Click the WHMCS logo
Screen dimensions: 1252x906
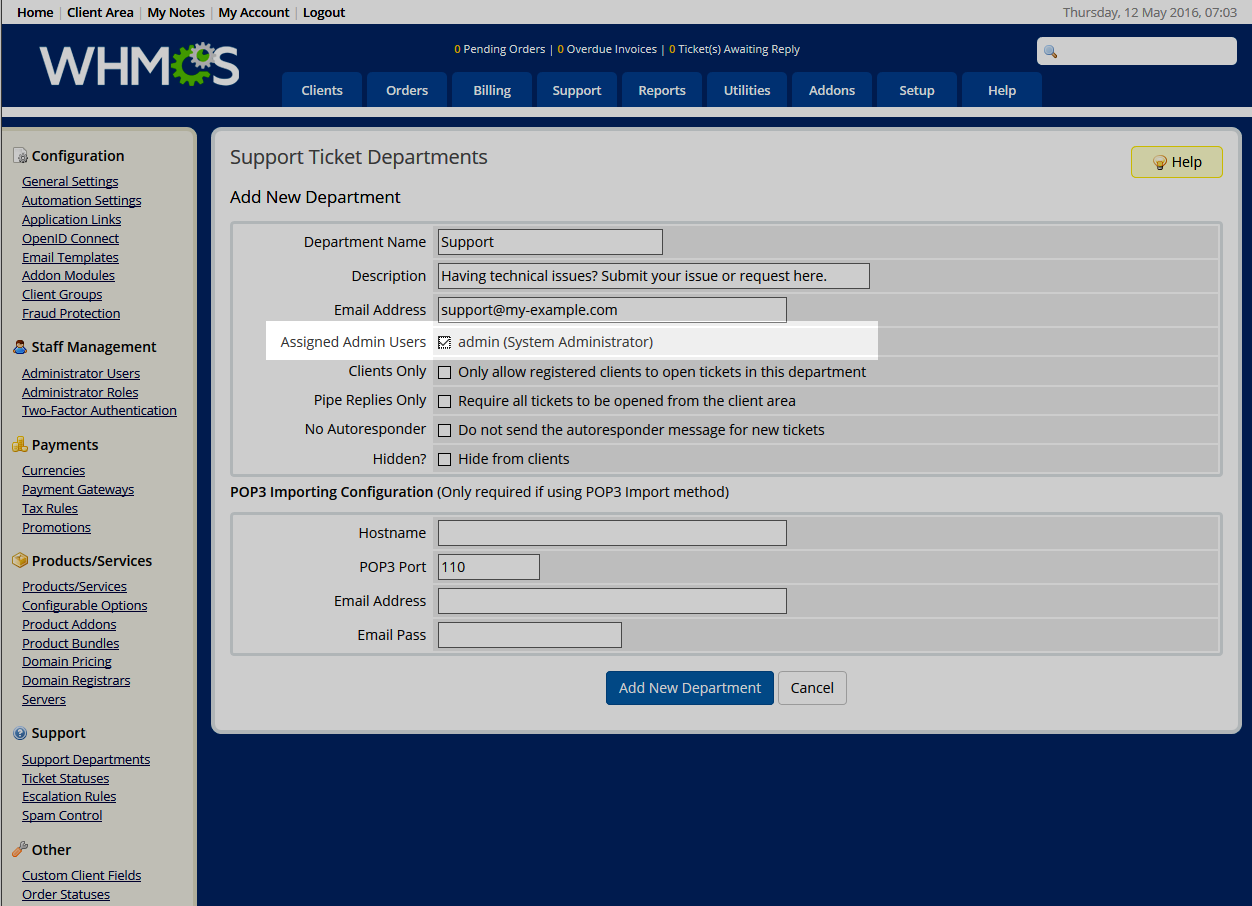tap(139, 66)
